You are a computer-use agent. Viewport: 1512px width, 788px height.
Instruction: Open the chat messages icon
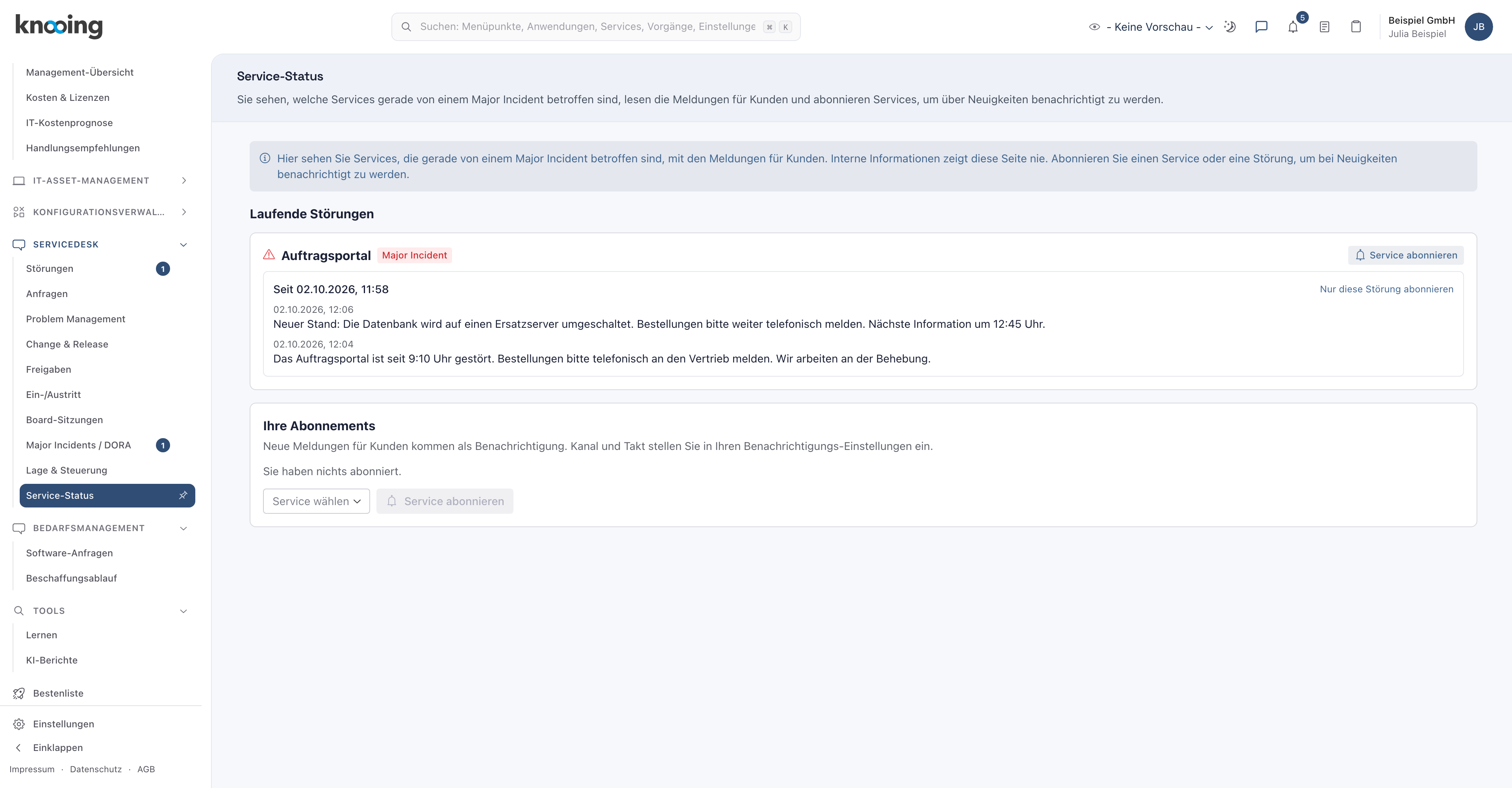tap(1261, 26)
